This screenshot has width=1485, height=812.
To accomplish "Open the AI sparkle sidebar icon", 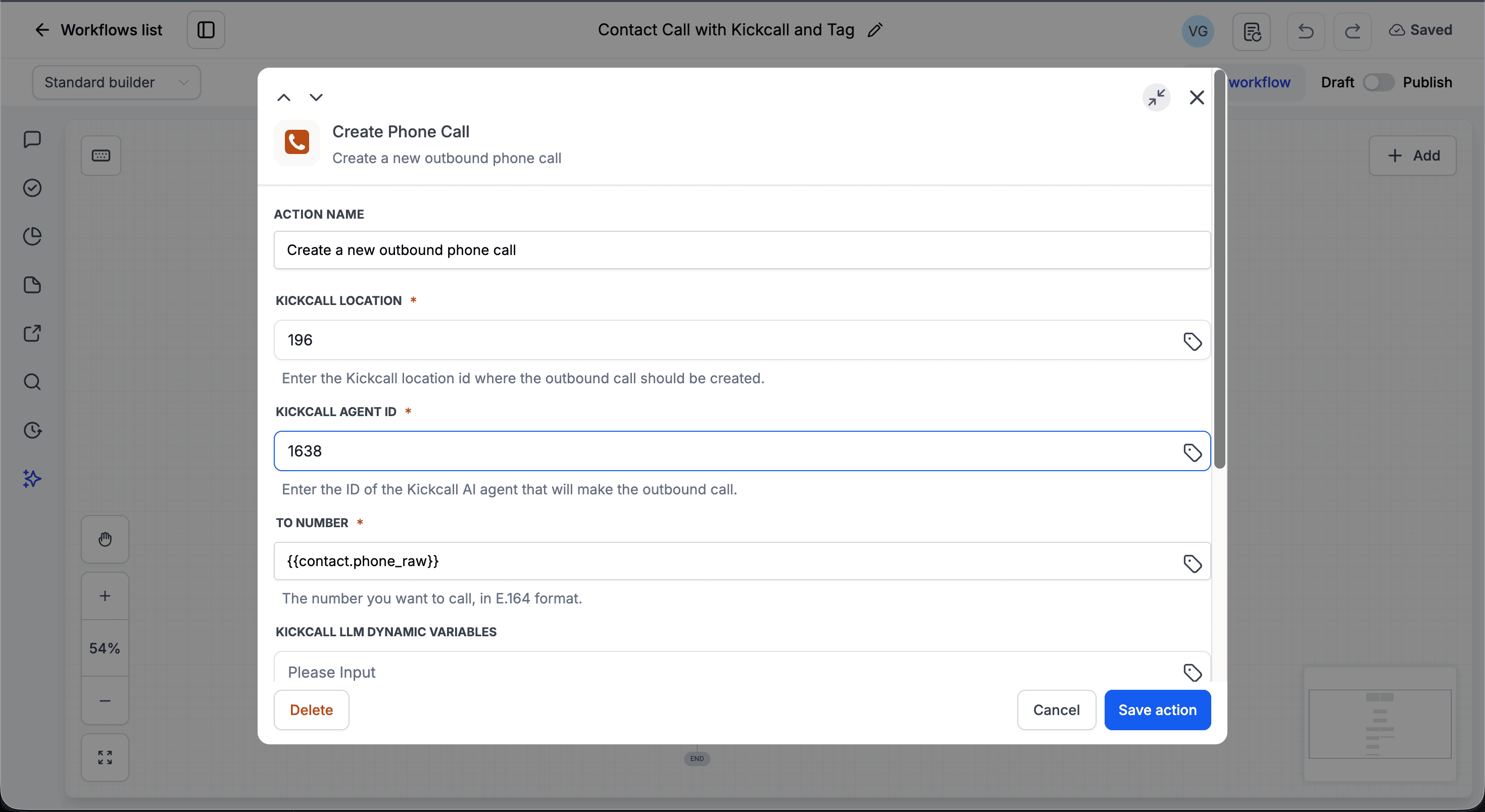I will pos(32,479).
